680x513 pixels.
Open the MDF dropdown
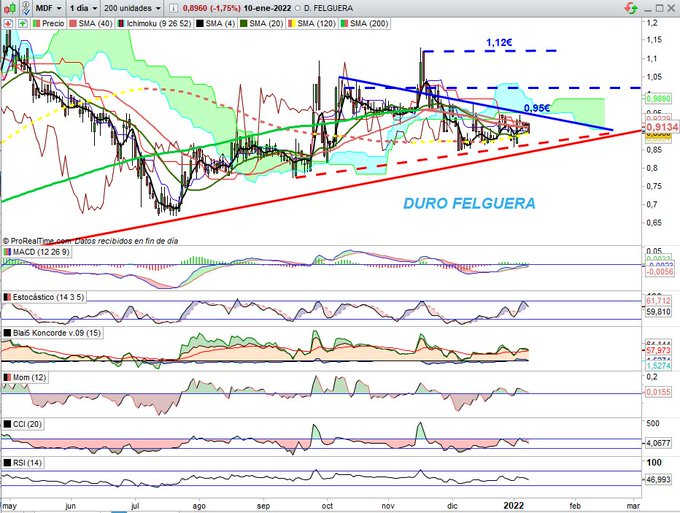48,8
